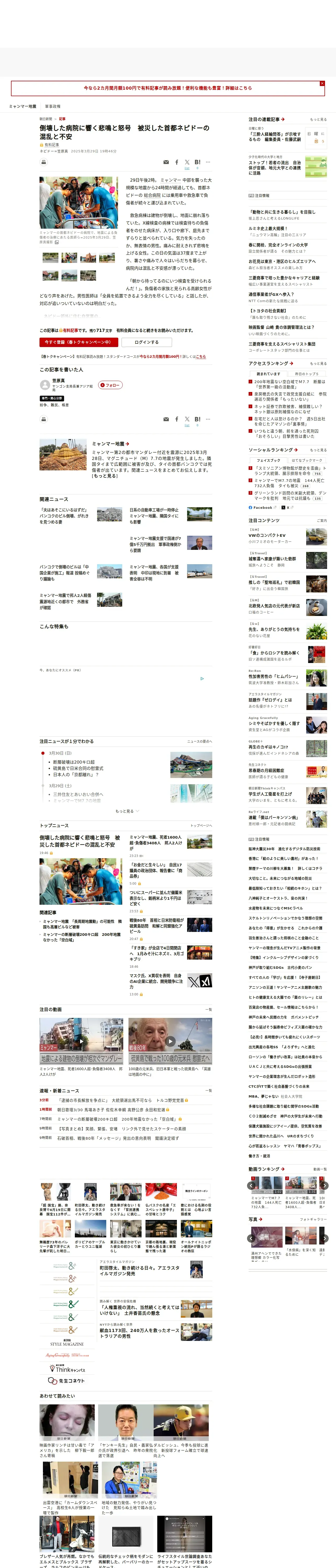Share on Facebook from the top share bar

[x=177, y=163]
